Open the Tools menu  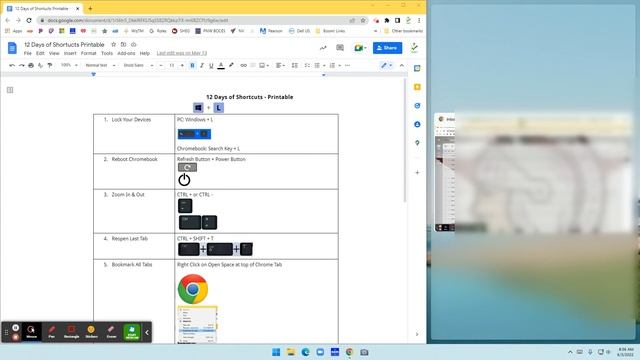[107, 53]
